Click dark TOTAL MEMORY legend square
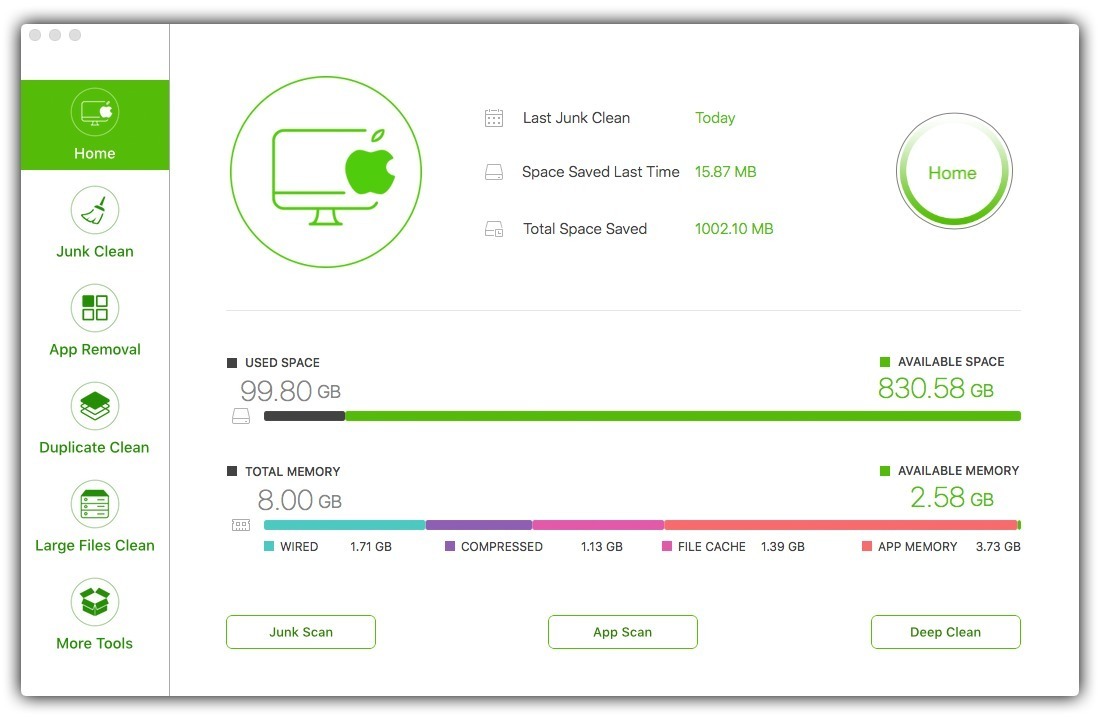Screen dimensions: 1100x720 pos(232,471)
